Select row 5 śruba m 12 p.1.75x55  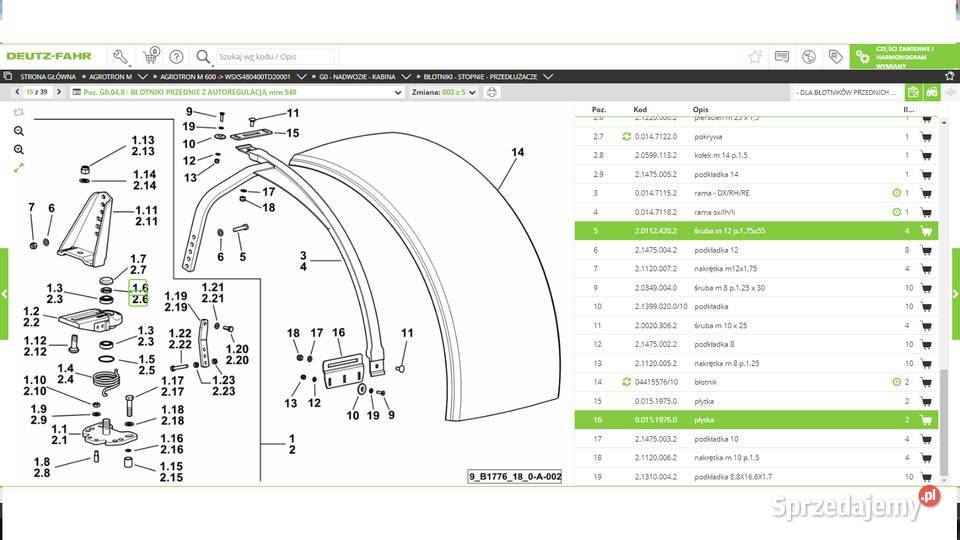click(756, 231)
